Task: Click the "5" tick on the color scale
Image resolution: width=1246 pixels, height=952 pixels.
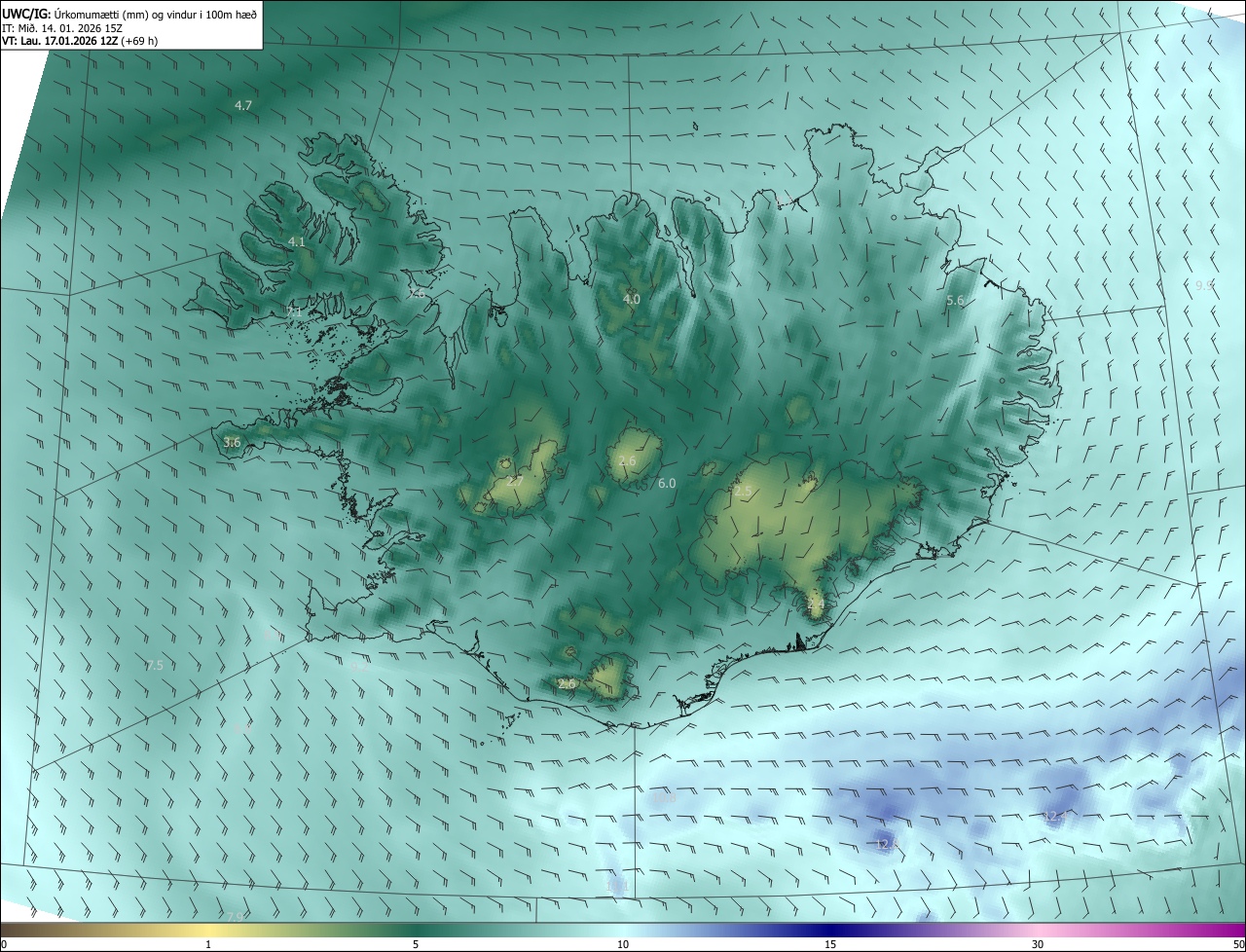Action: [416, 944]
